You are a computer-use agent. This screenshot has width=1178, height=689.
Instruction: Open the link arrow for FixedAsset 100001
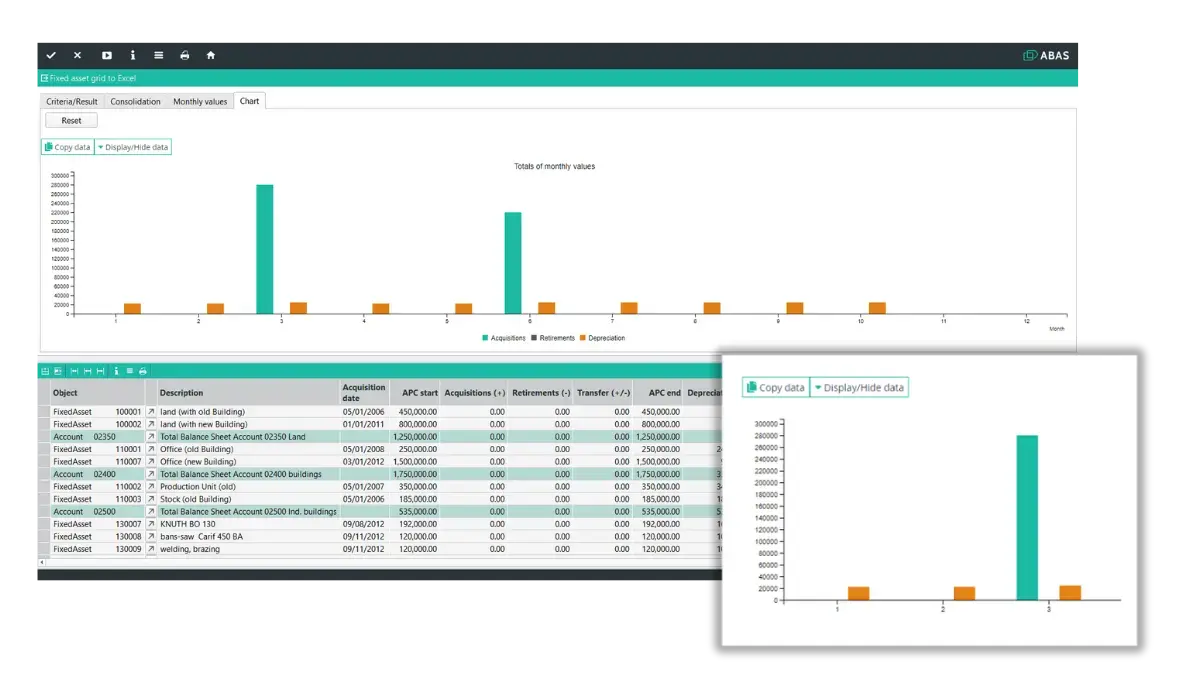(151, 412)
